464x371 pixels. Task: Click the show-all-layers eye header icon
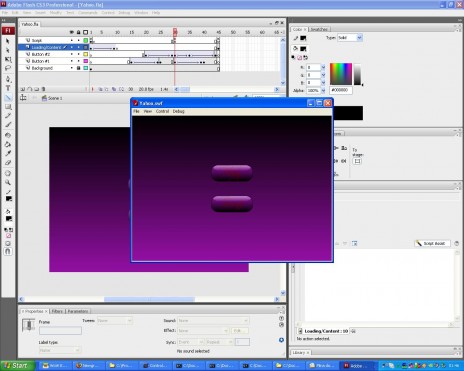tap(71, 32)
